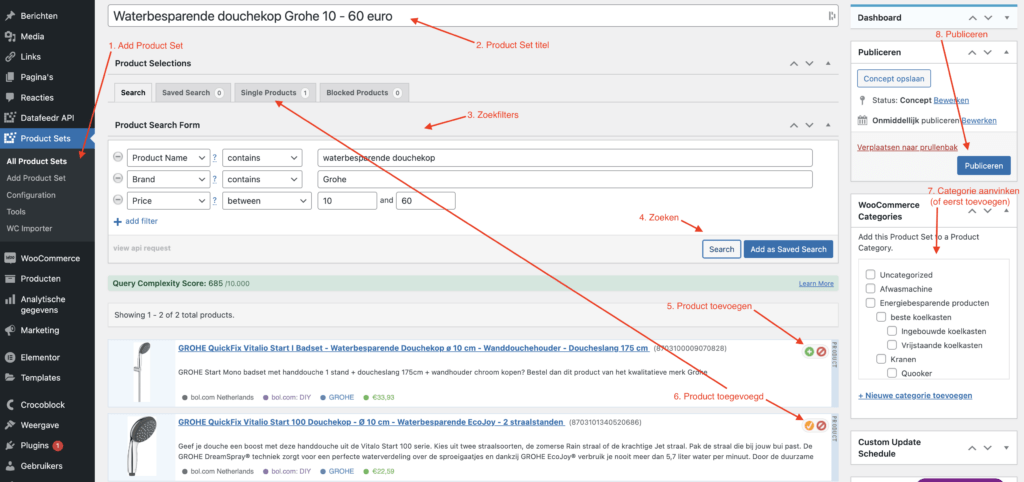1024x482 pixels.
Task: Enable the Kranen category checkbox
Action: pyautogui.click(x=881, y=359)
